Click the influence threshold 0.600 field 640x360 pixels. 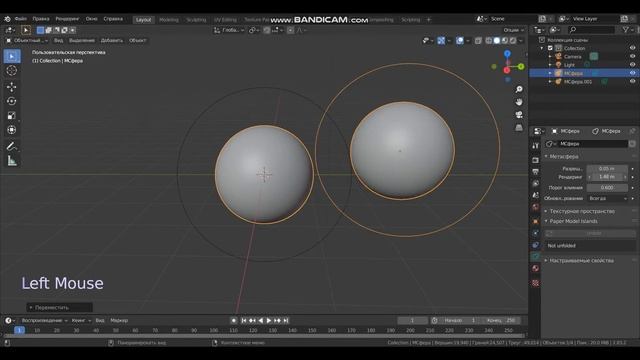607,188
